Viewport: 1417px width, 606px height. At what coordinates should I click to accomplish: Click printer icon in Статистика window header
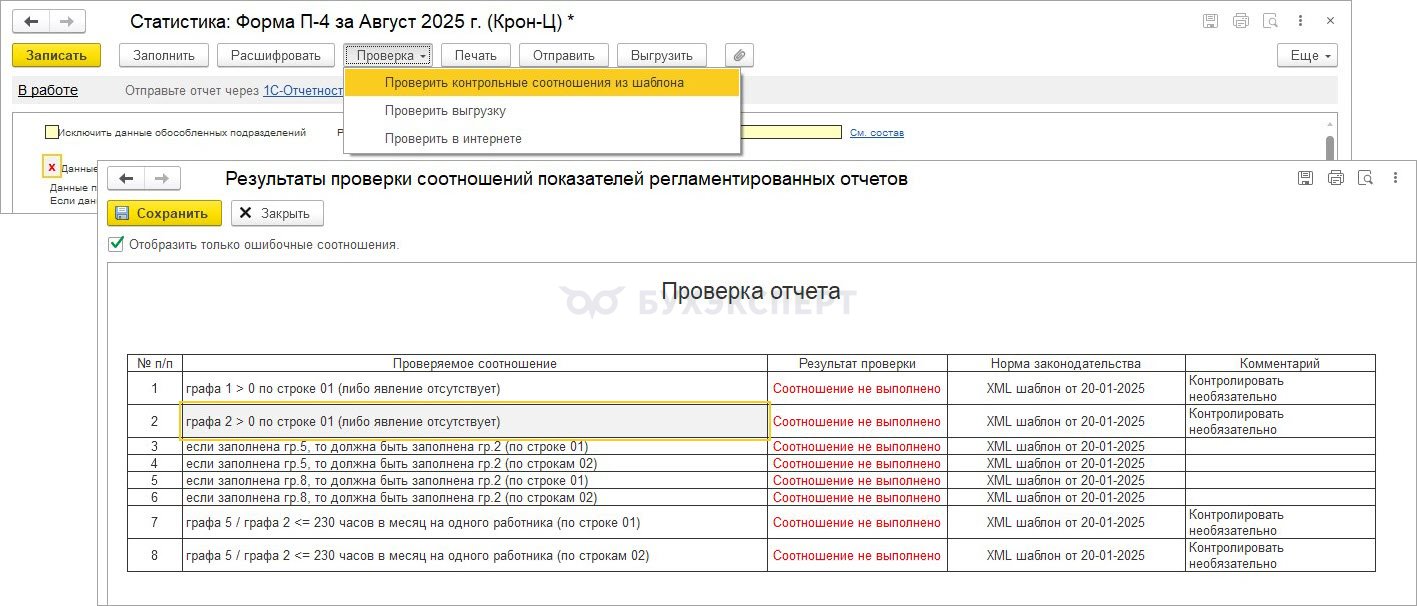[x=1241, y=21]
